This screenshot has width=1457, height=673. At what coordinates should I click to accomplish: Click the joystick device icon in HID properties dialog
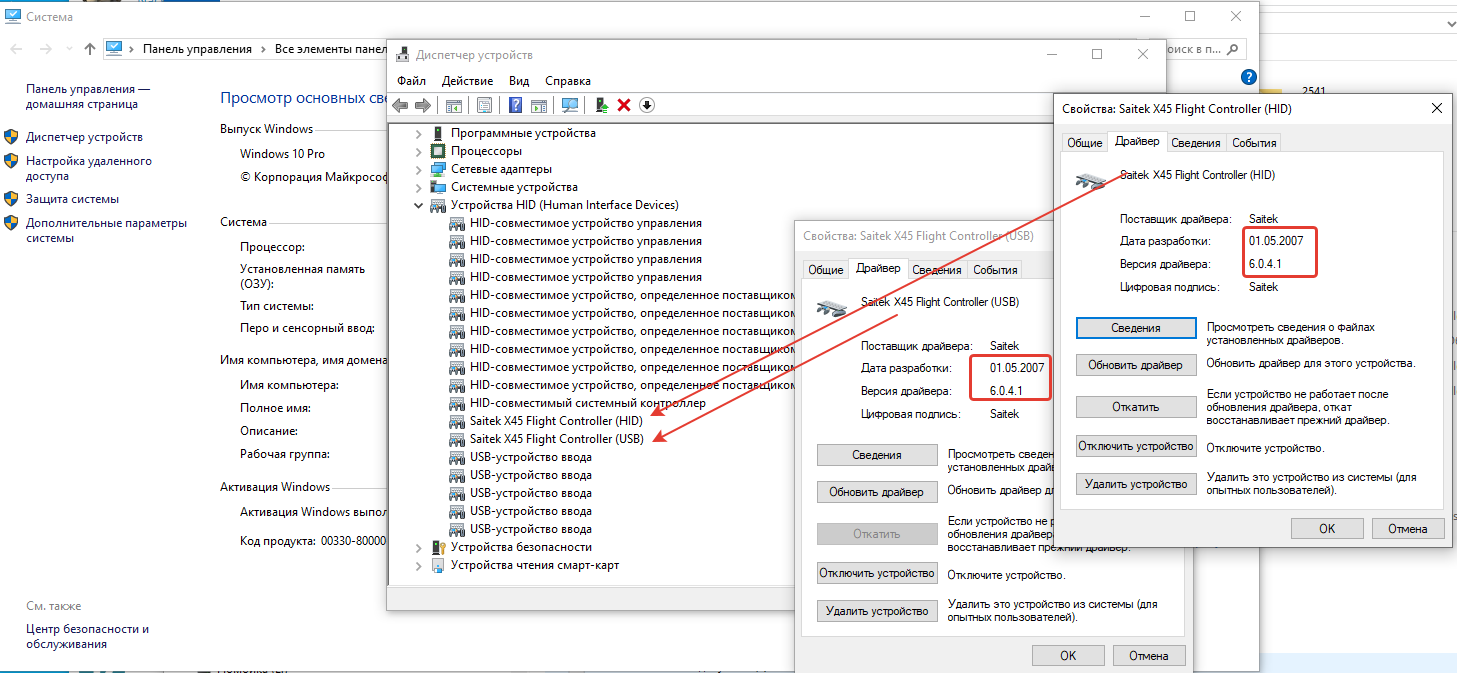(1091, 181)
